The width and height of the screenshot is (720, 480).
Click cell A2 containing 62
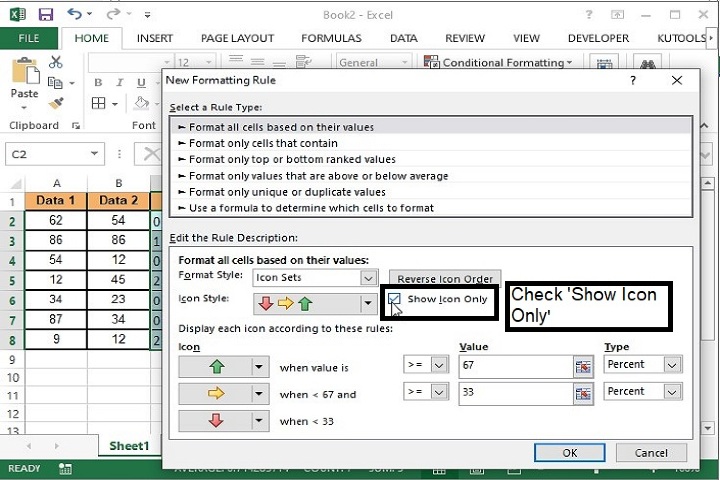(x=56, y=220)
